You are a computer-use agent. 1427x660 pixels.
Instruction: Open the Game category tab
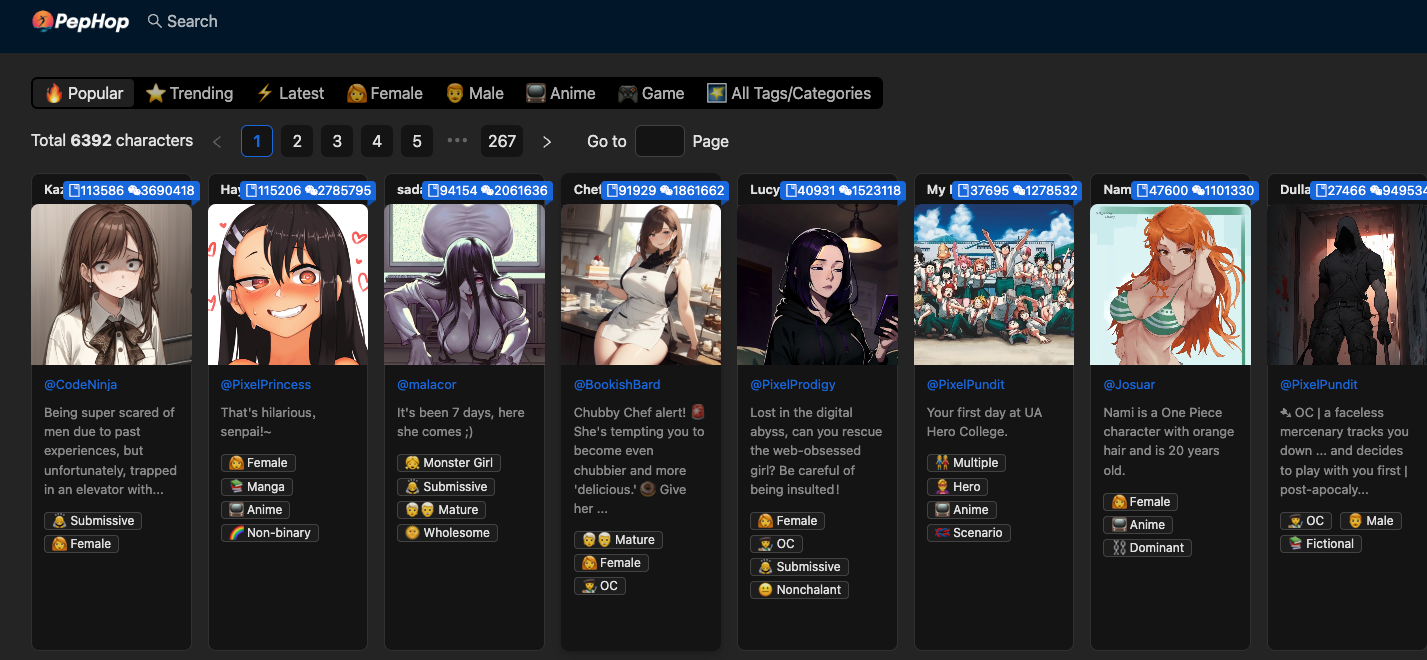point(651,93)
